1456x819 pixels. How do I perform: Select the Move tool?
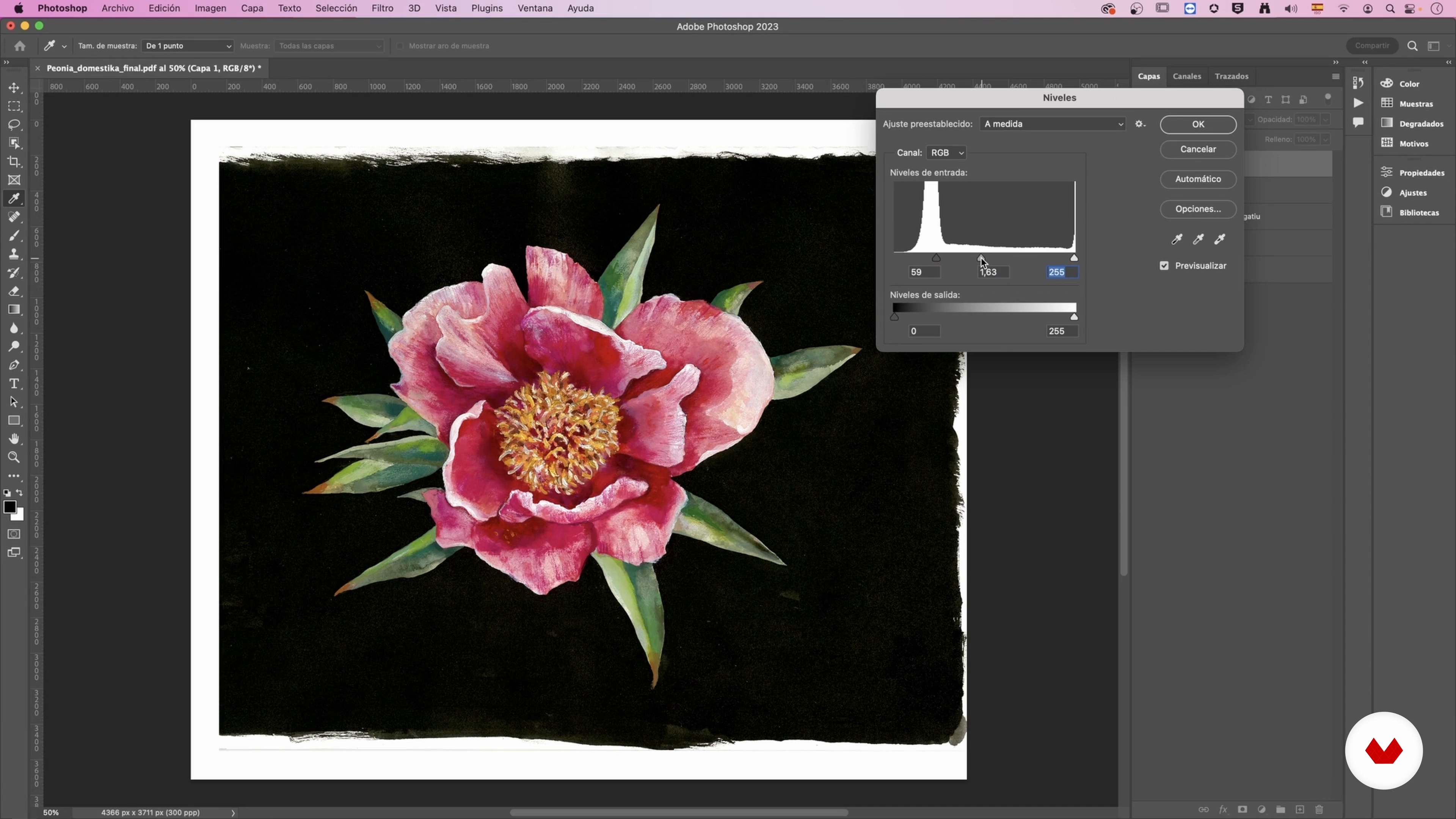(14, 88)
